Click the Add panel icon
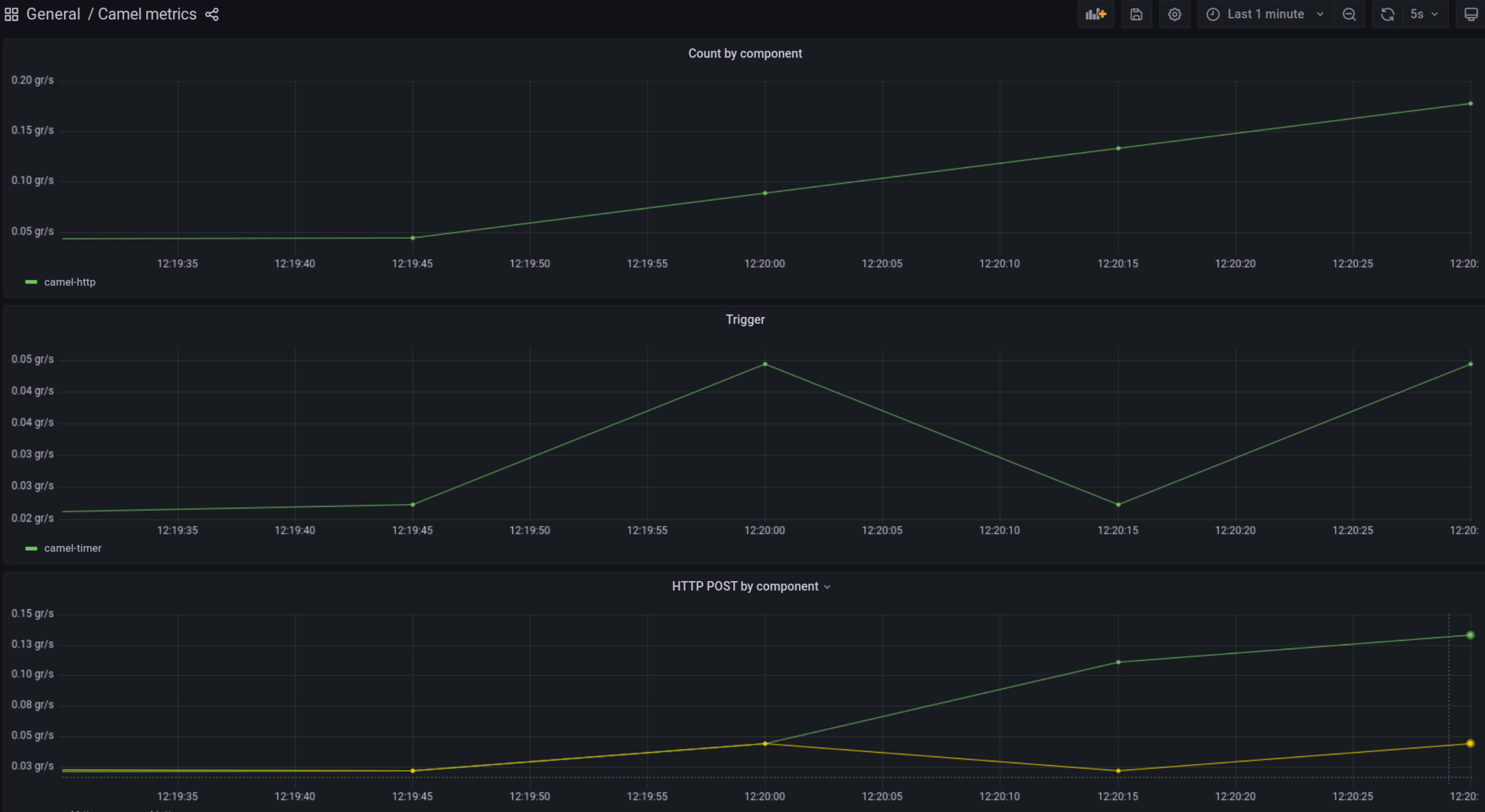 (1095, 14)
